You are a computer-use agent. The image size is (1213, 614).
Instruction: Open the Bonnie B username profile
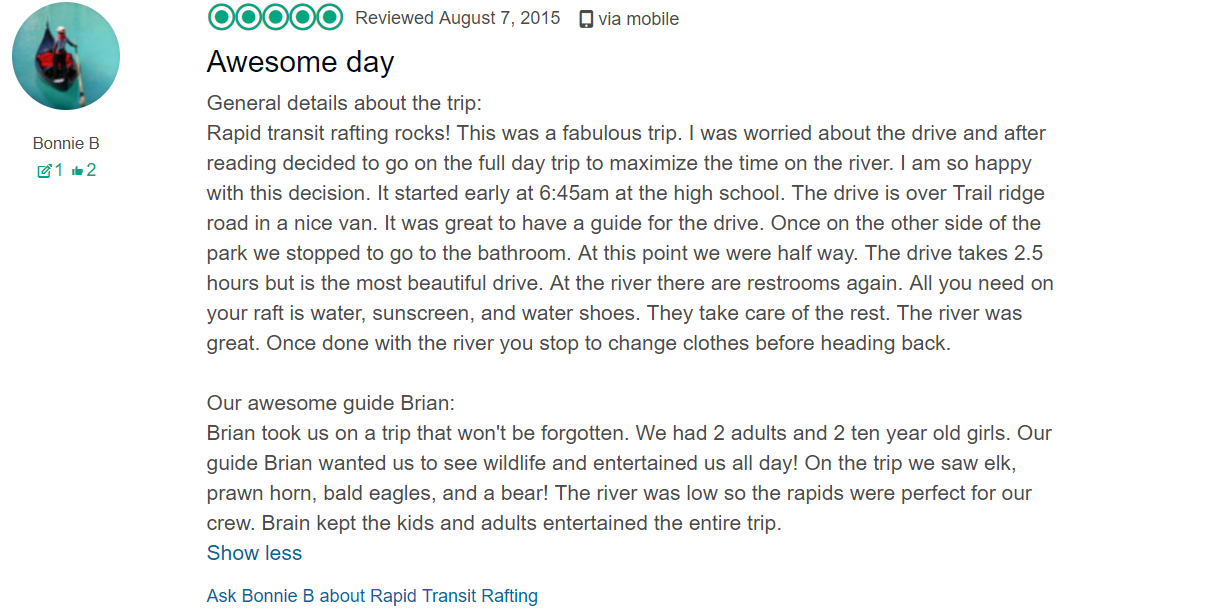click(x=66, y=143)
